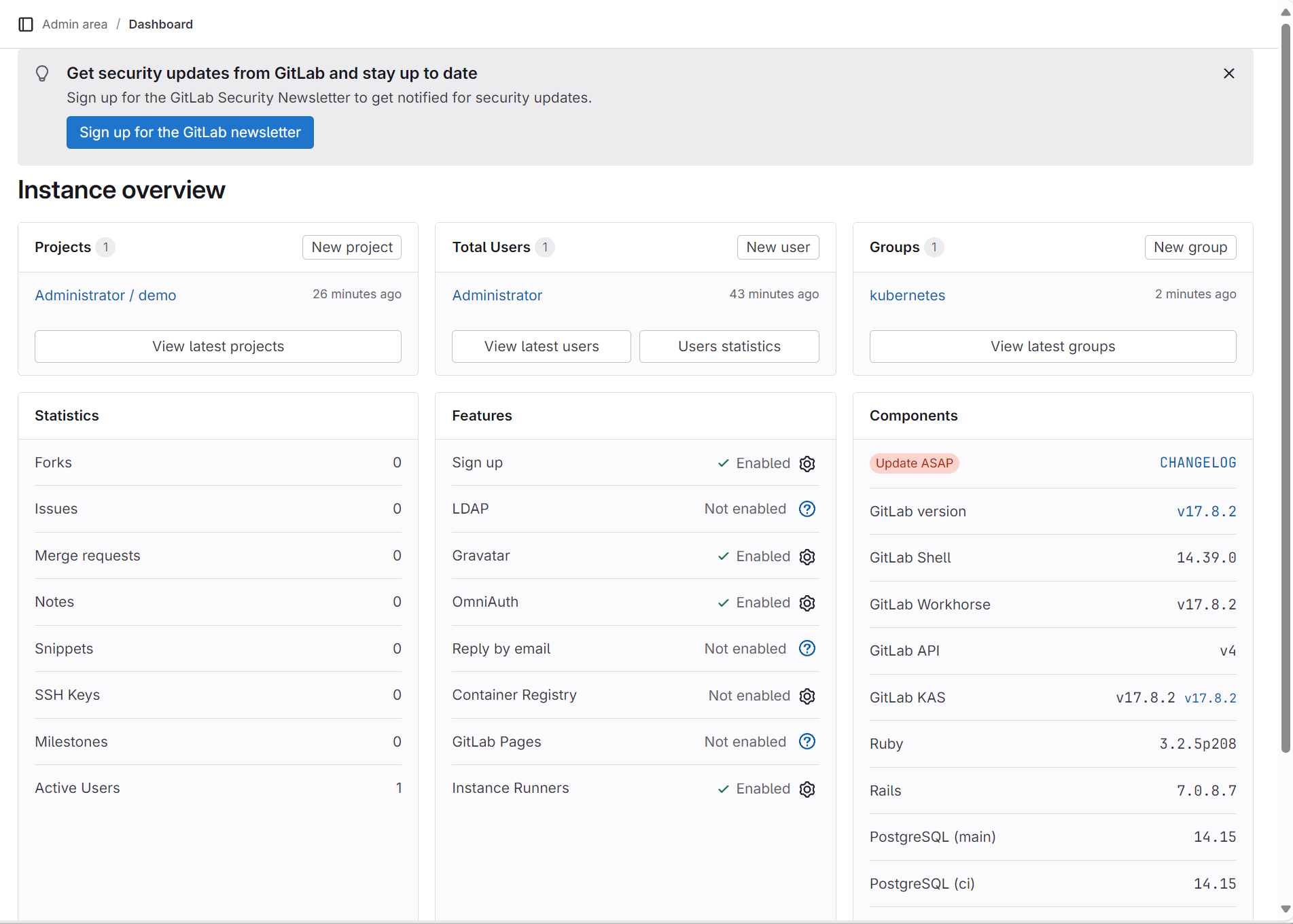Open OmniAuth settings gear
Viewport: 1293px width, 924px height.
pos(807,603)
